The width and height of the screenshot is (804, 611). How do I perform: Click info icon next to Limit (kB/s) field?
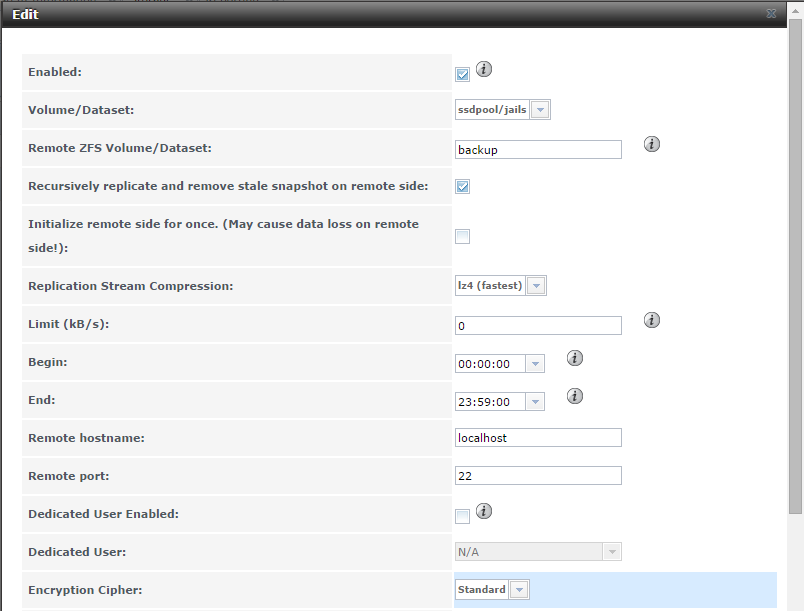tap(652, 320)
